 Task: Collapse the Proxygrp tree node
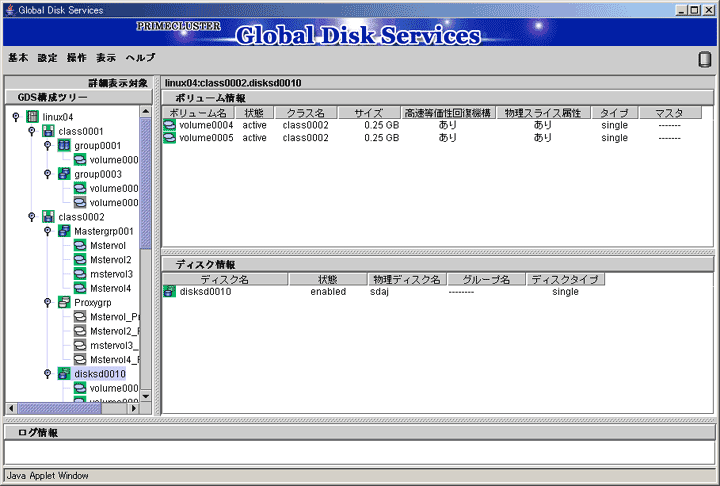click(47, 302)
